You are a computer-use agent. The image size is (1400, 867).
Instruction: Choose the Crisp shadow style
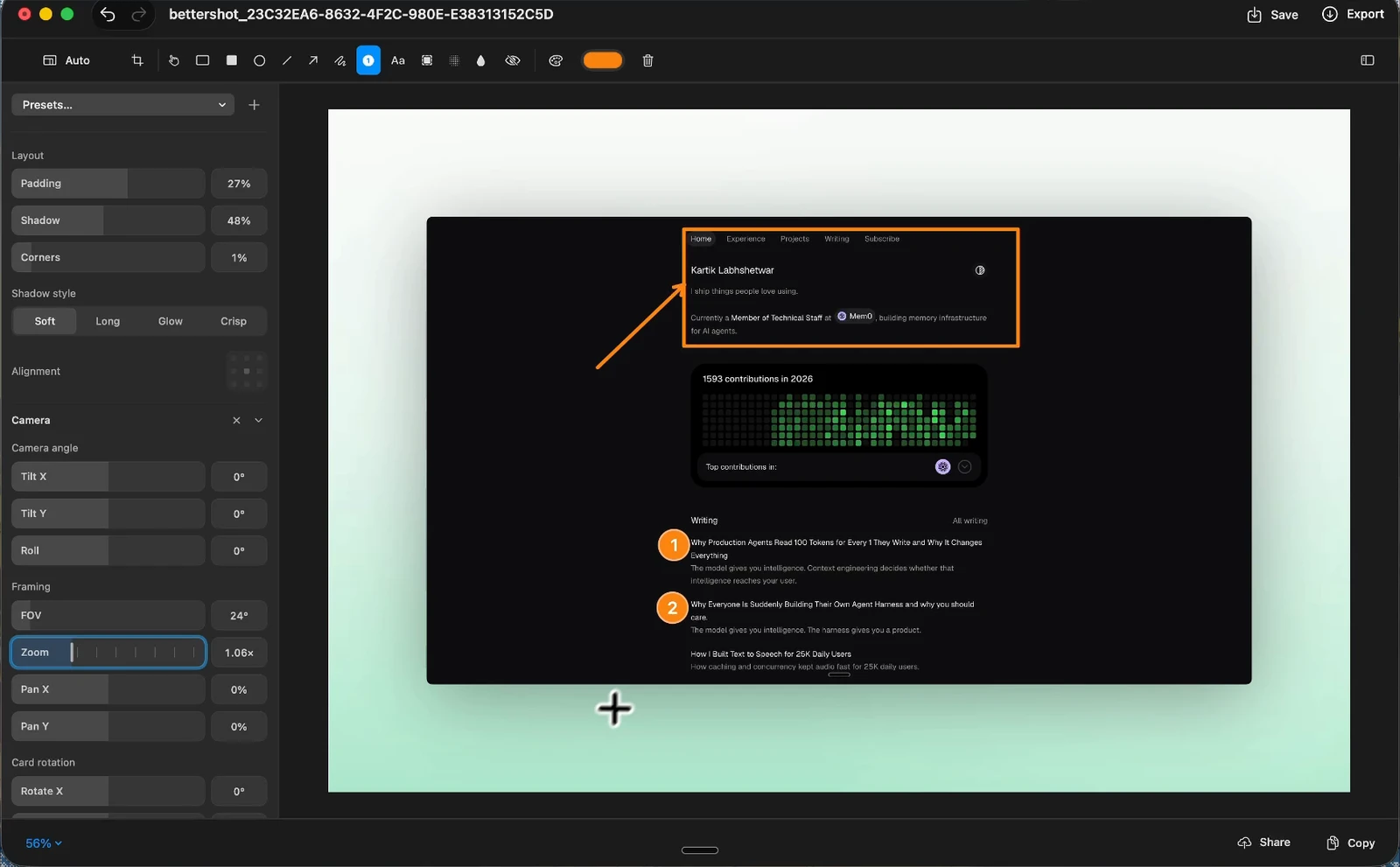coord(234,321)
